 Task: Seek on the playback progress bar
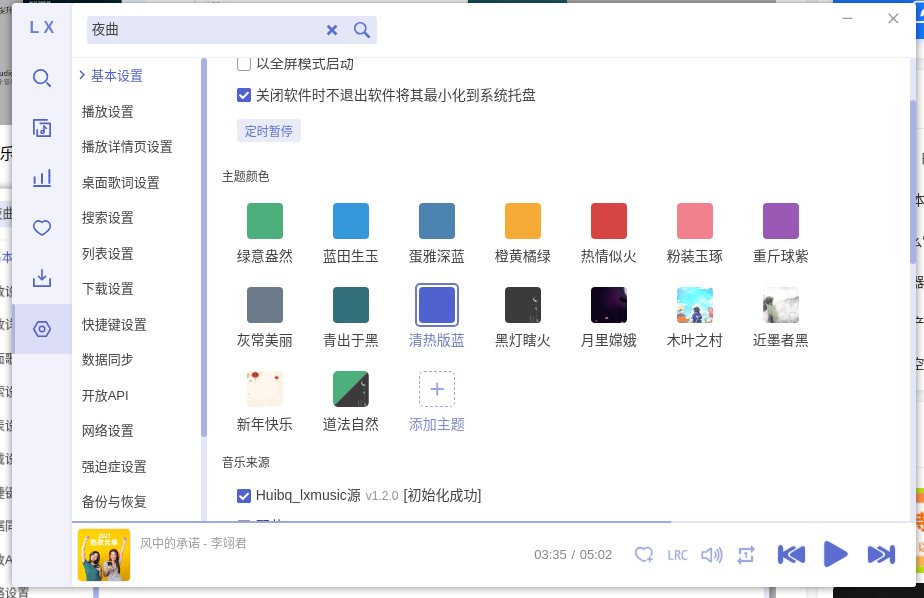pos(494,521)
